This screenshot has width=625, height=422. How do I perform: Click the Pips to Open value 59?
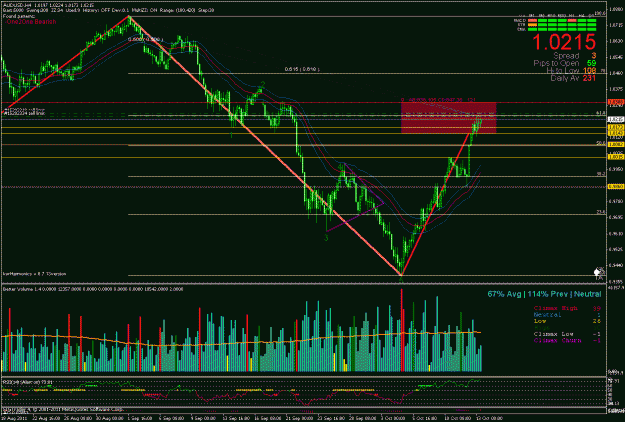click(592, 63)
